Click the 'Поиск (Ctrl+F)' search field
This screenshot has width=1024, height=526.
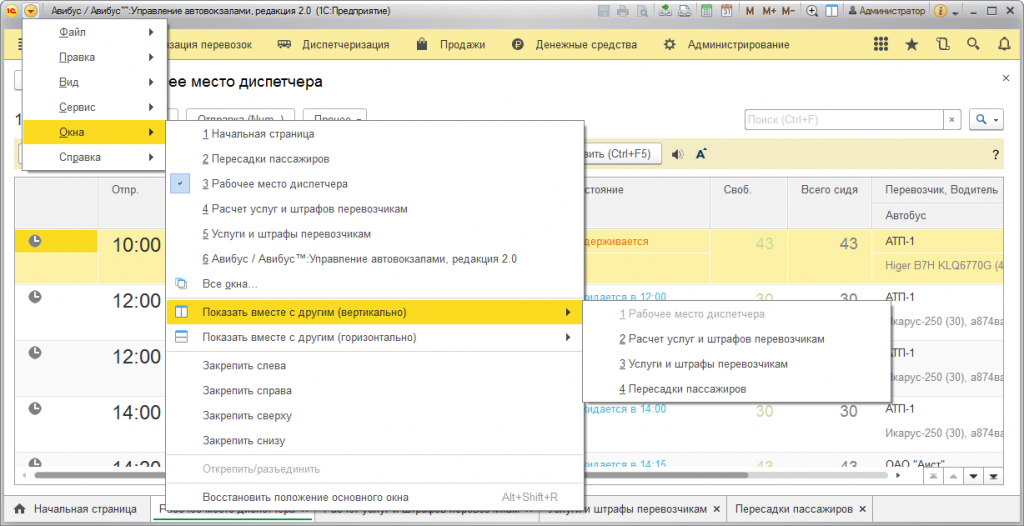click(844, 120)
